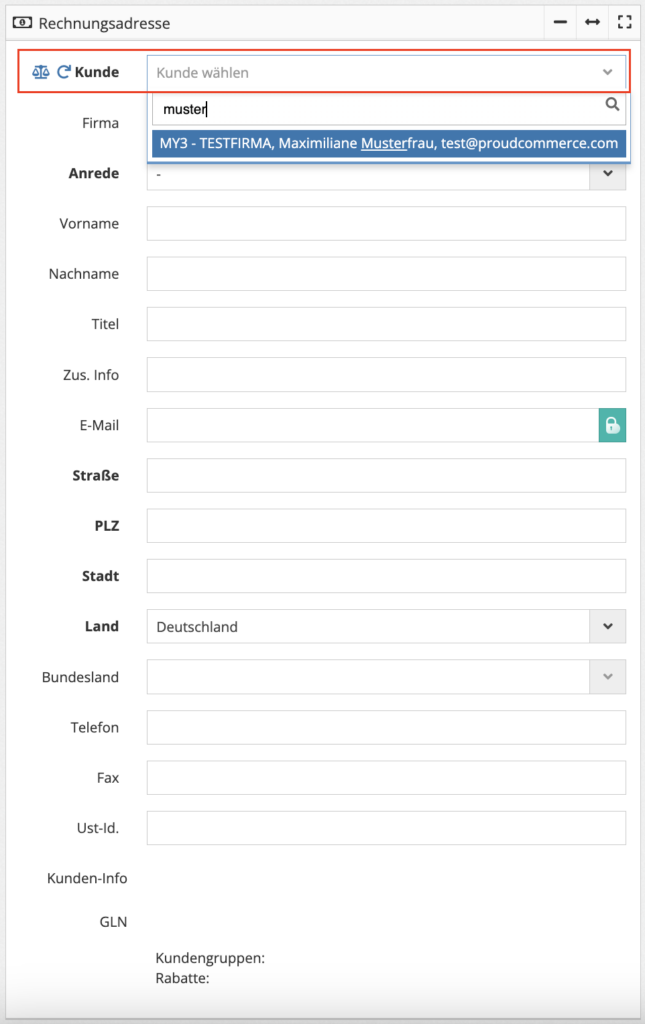Viewport: 645px width, 1024px height.
Task: Click the Ust-Id. text field
Action: pyautogui.click(x=386, y=828)
